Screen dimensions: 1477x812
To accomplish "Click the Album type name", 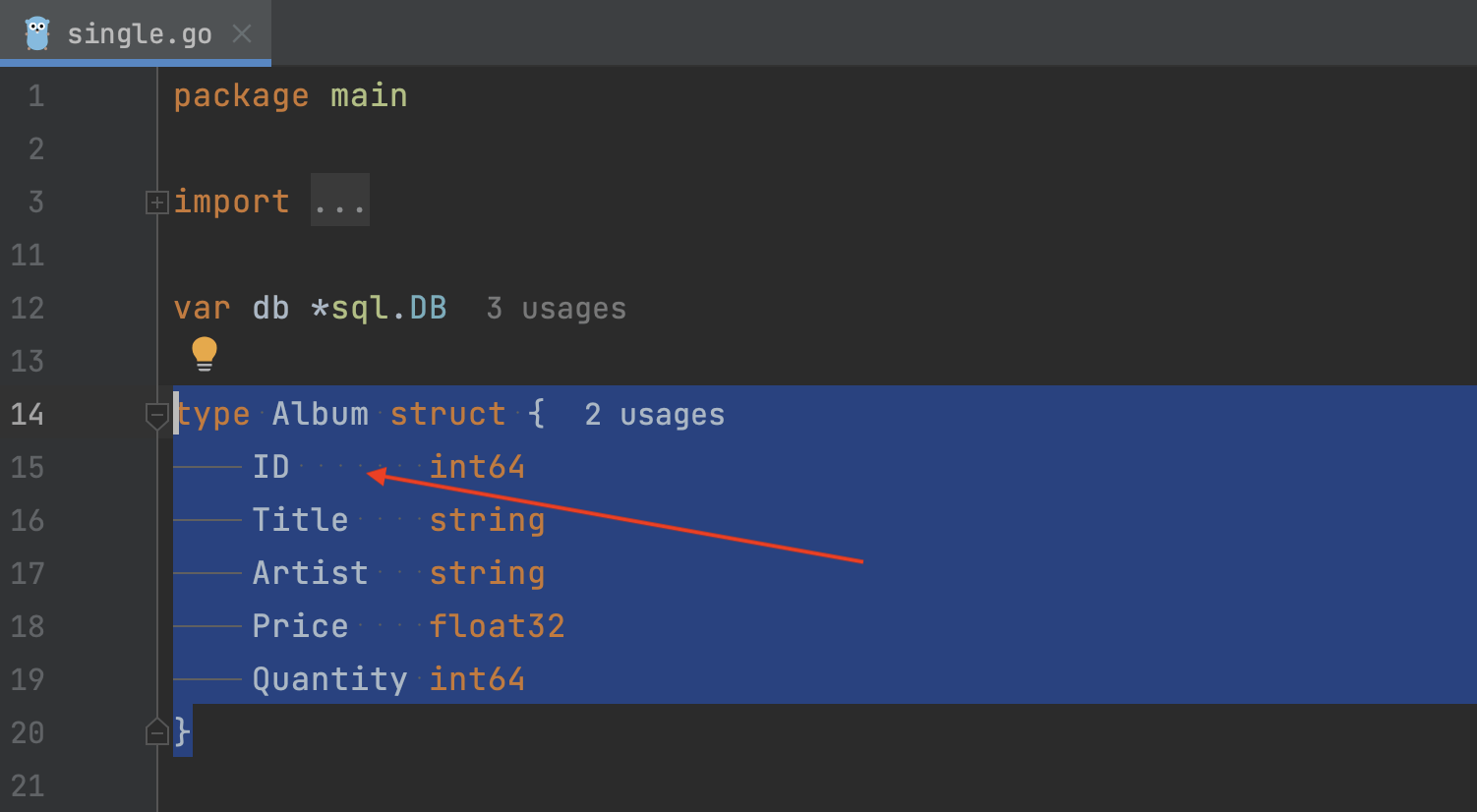I will 320,414.
